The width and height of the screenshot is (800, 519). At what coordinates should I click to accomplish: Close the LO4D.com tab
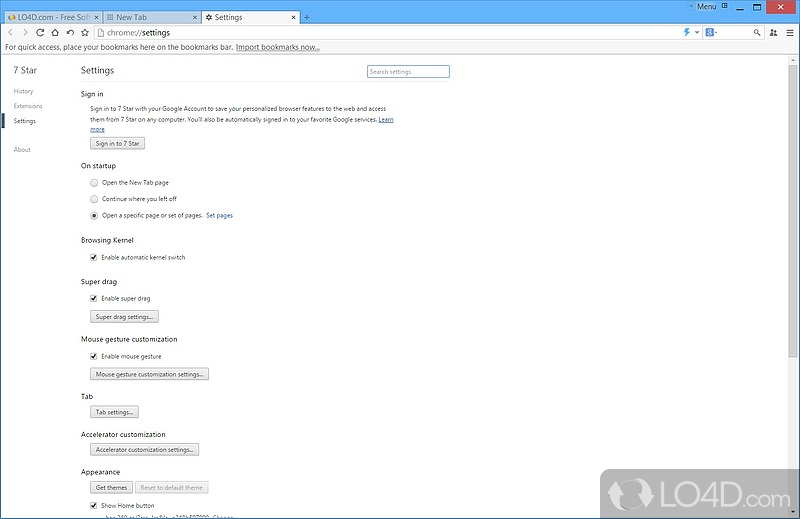(x=96, y=17)
